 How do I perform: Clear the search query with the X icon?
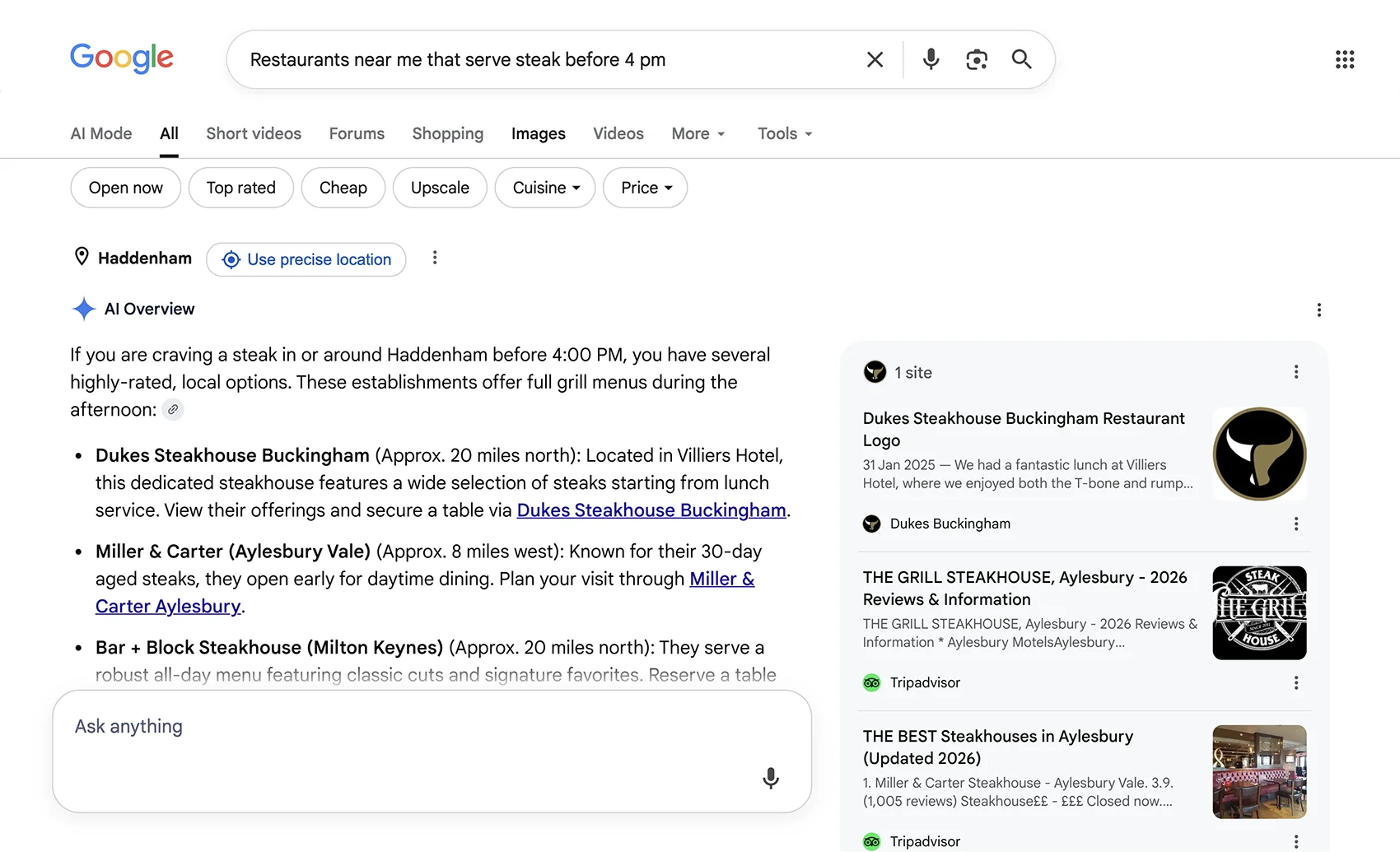tap(875, 59)
